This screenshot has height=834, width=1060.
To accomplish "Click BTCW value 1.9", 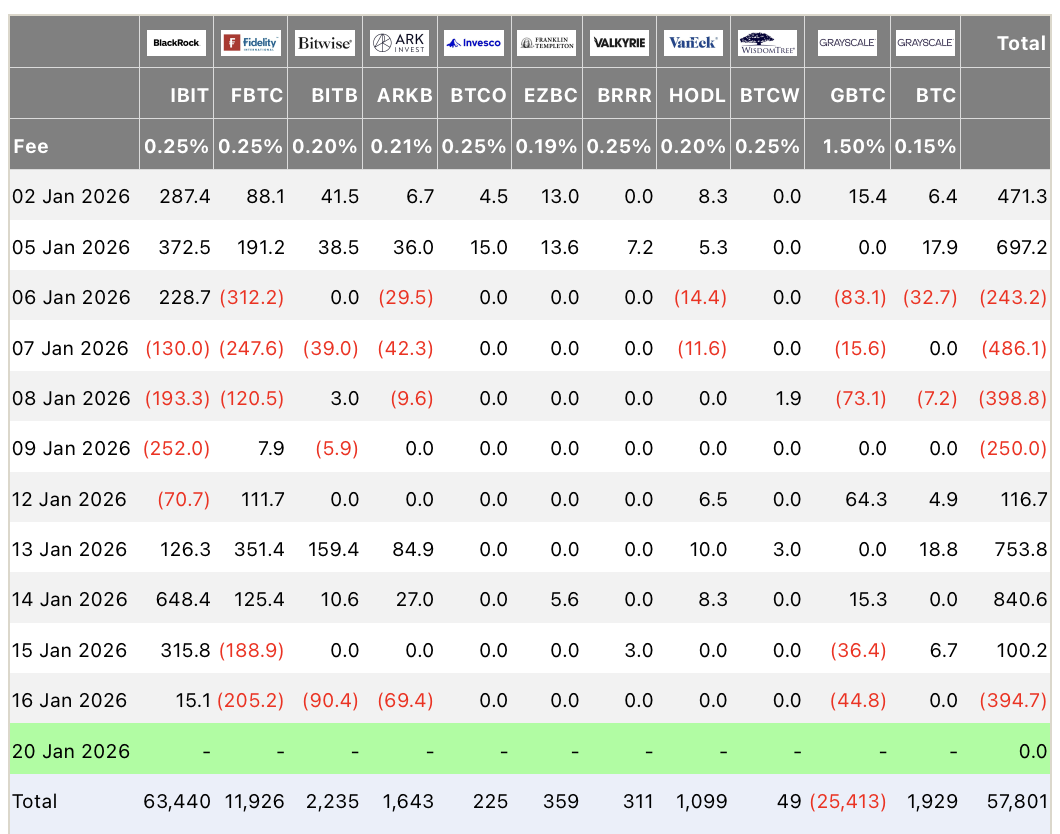I will point(788,398).
